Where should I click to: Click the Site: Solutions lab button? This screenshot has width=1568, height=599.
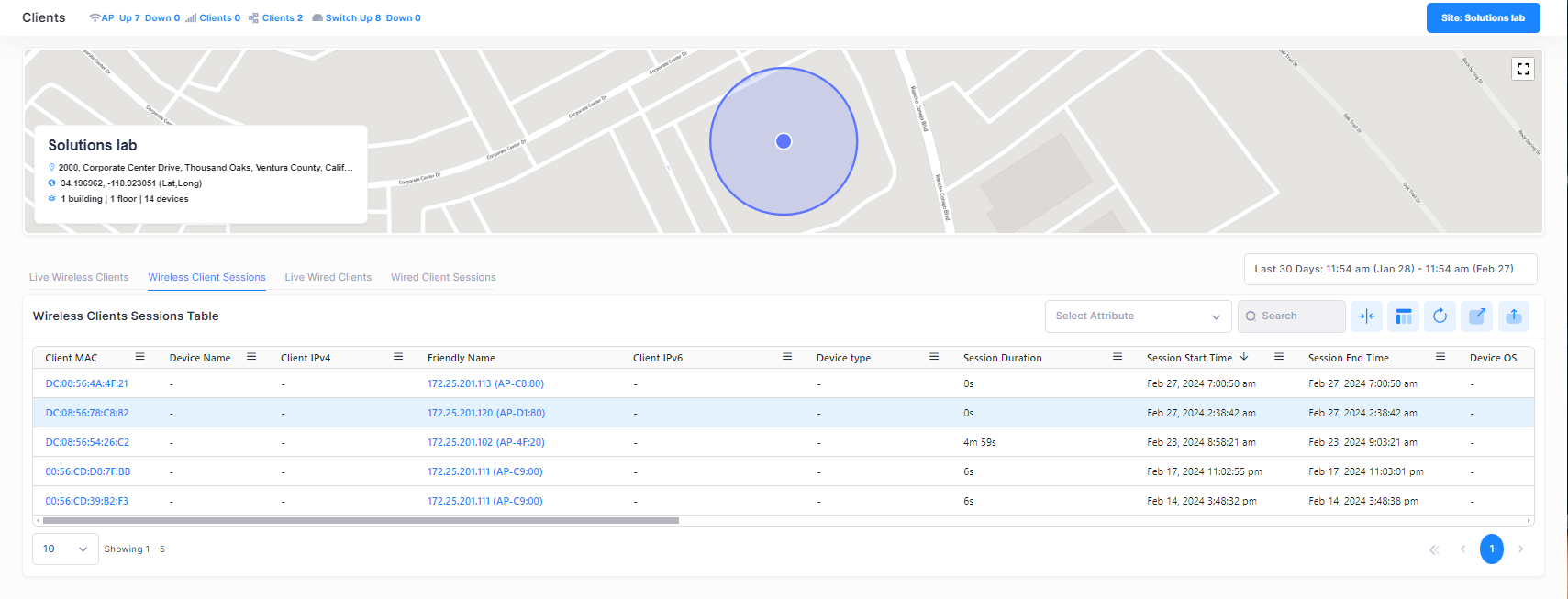point(1482,18)
